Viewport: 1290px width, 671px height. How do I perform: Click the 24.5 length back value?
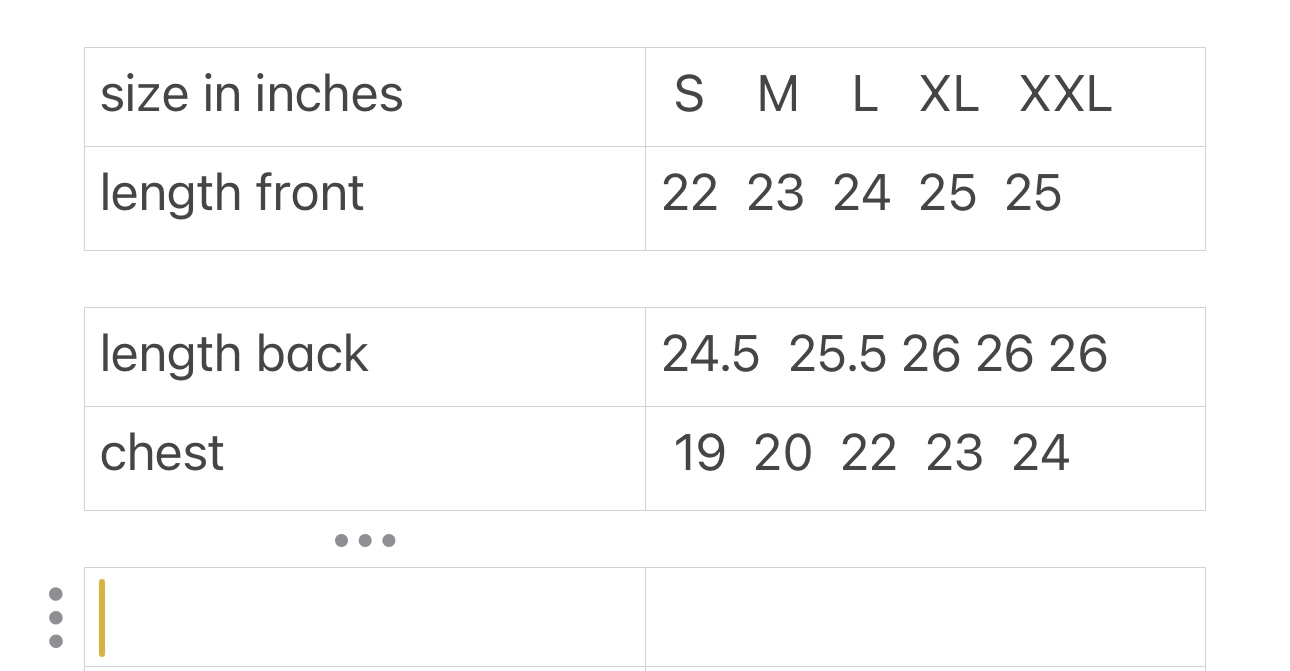710,355
